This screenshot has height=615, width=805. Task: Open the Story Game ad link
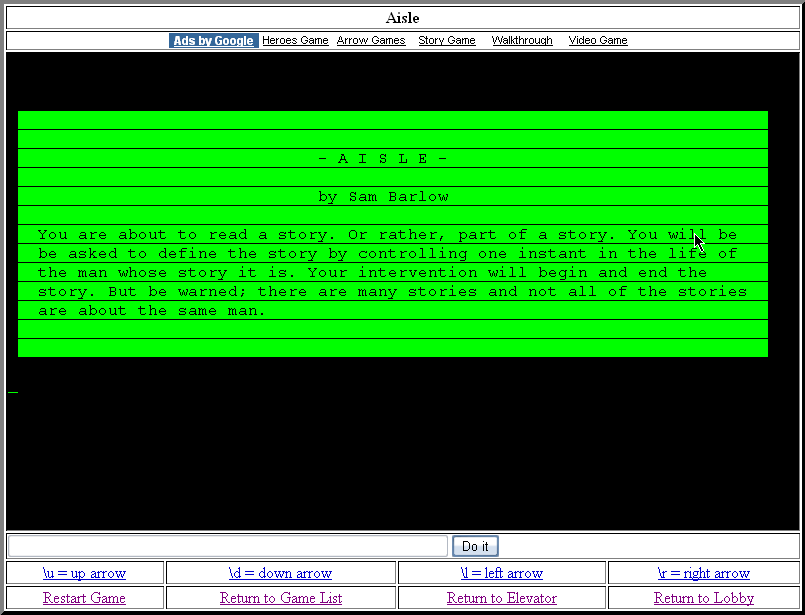(447, 41)
